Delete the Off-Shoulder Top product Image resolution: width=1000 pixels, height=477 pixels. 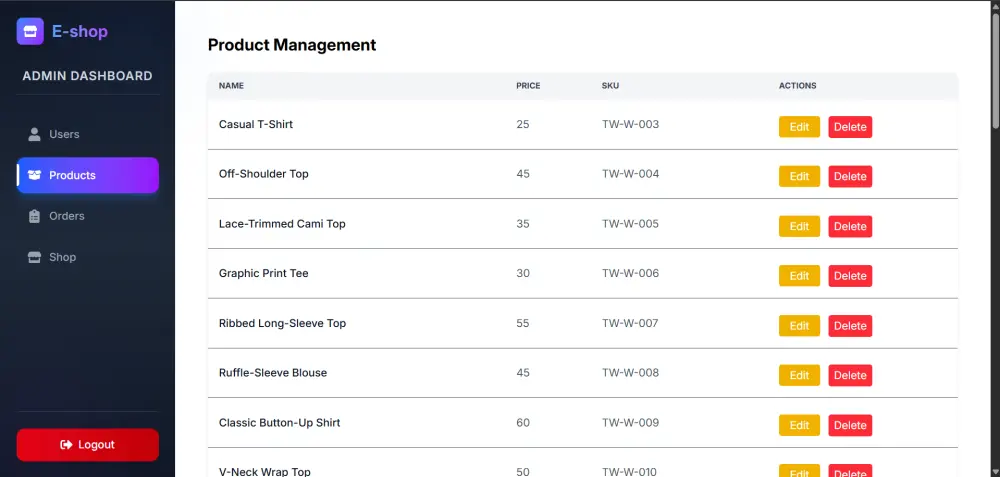pos(850,177)
